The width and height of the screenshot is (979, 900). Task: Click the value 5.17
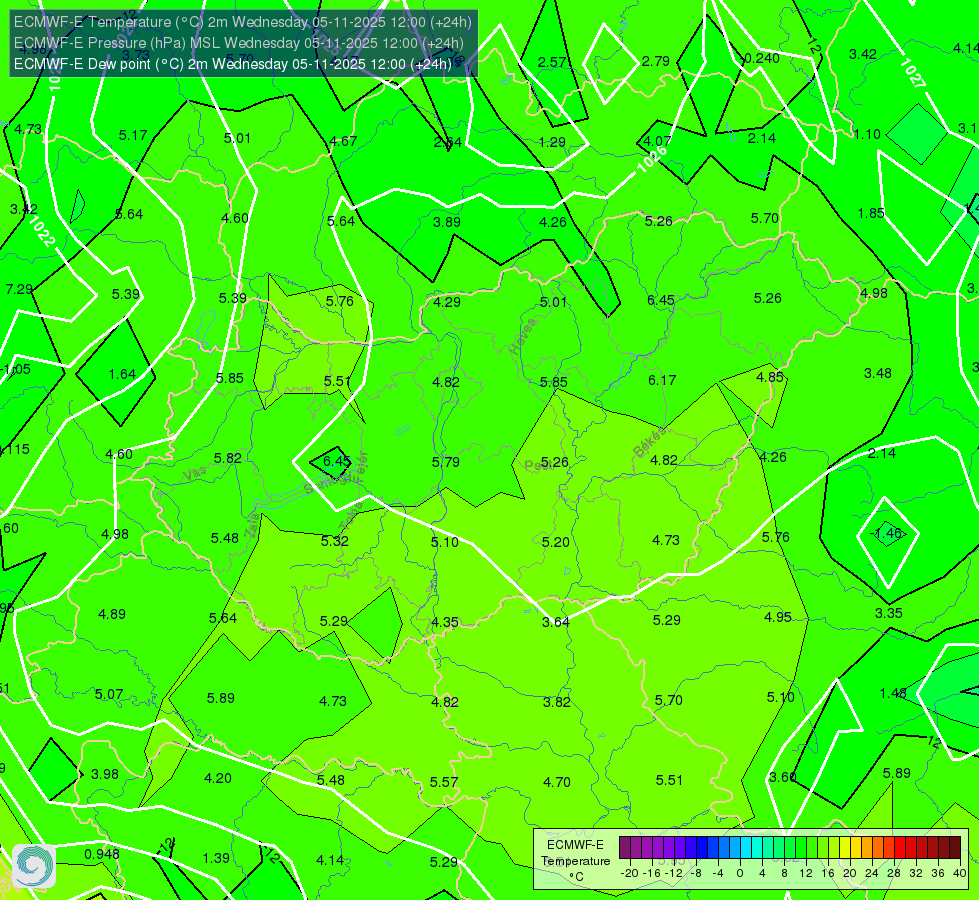[x=133, y=135]
